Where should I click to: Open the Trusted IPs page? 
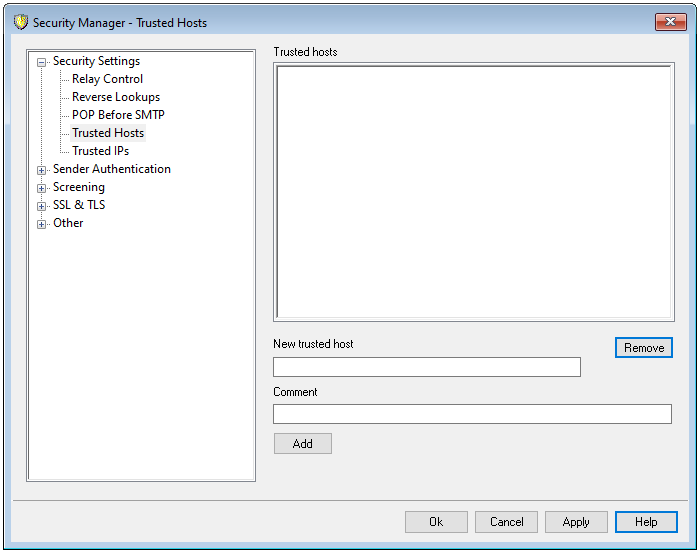pos(100,151)
